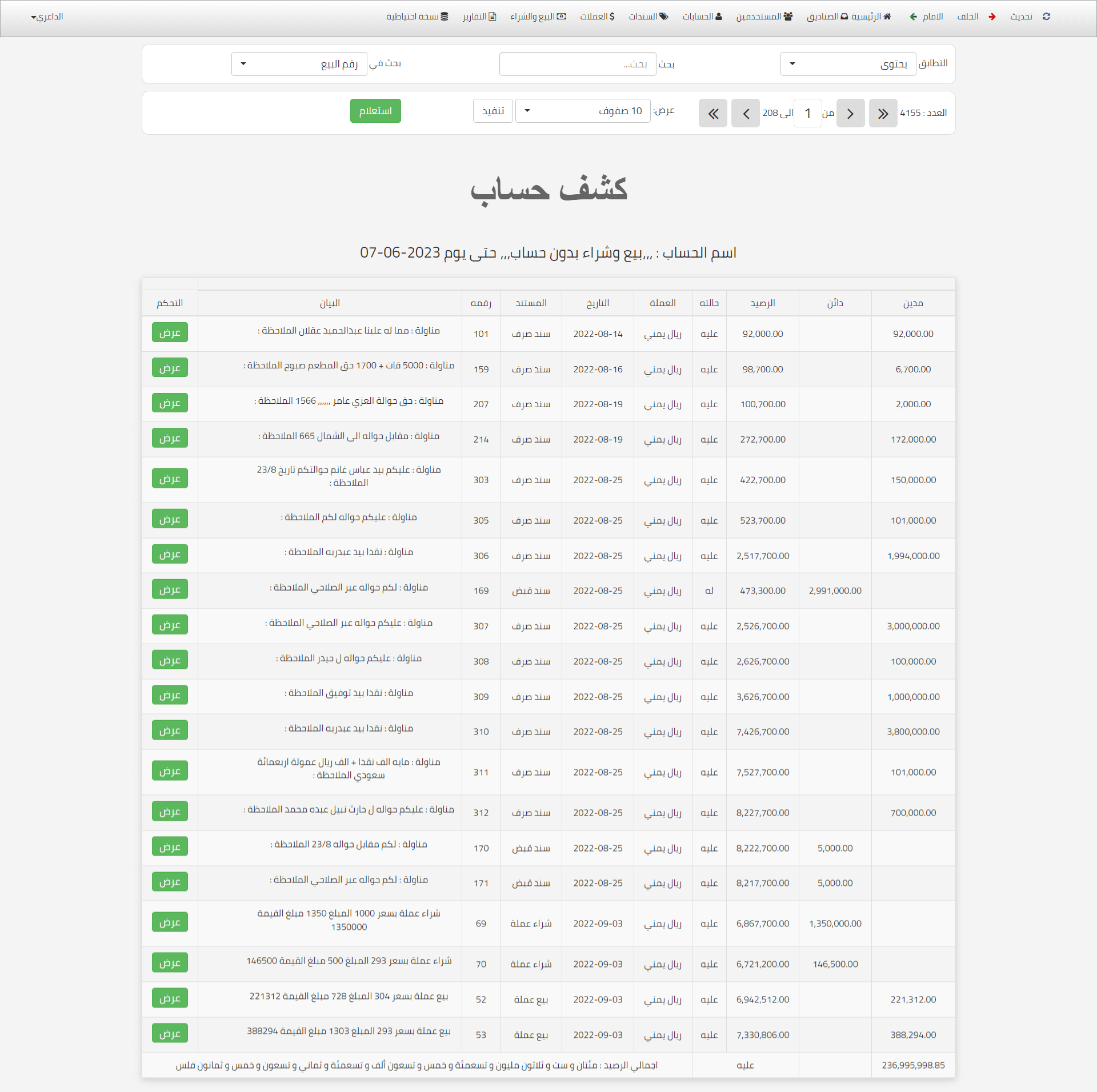The height and width of the screenshot is (1092, 1097).
Task: Open the البيع والشراء menu
Action: (x=538, y=17)
